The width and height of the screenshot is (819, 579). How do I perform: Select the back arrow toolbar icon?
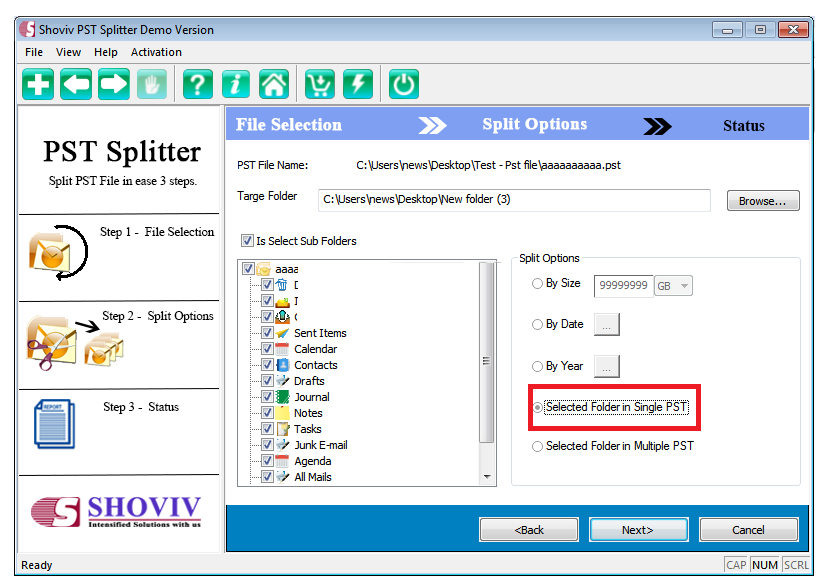pyautogui.click(x=75, y=84)
